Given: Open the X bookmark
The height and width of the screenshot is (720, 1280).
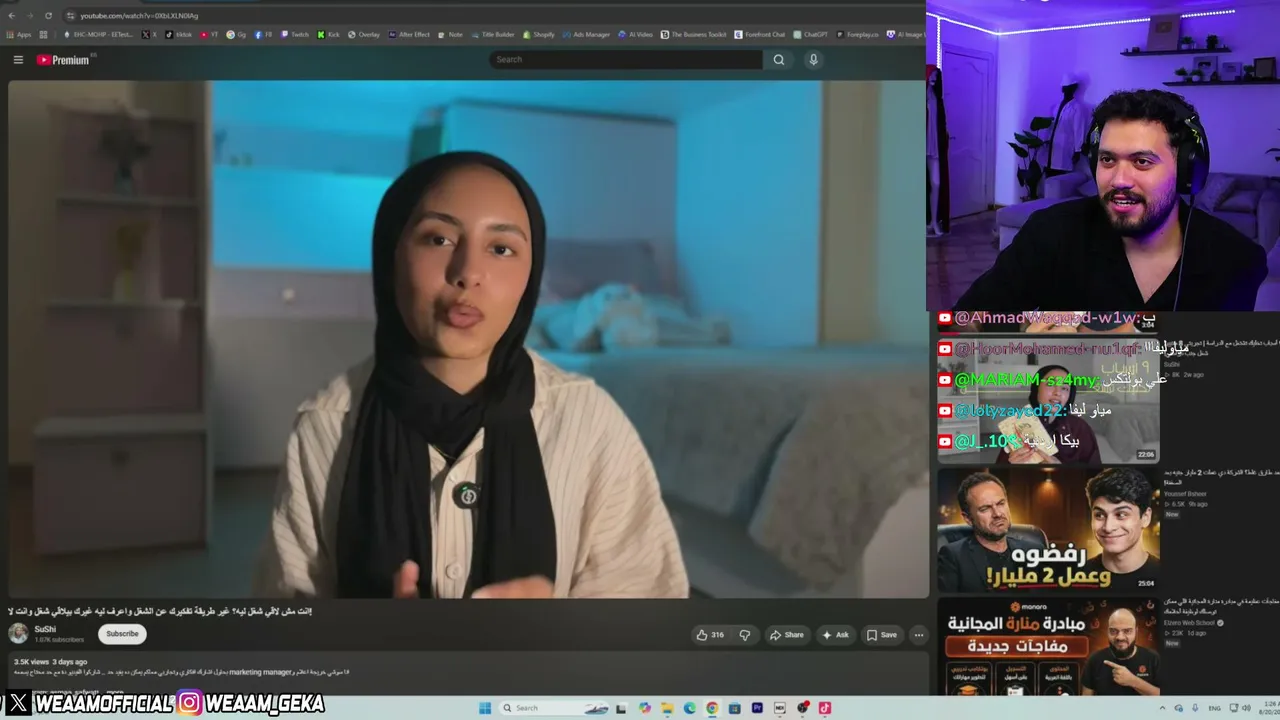Looking at the screenshot, I should pos(149,35).
